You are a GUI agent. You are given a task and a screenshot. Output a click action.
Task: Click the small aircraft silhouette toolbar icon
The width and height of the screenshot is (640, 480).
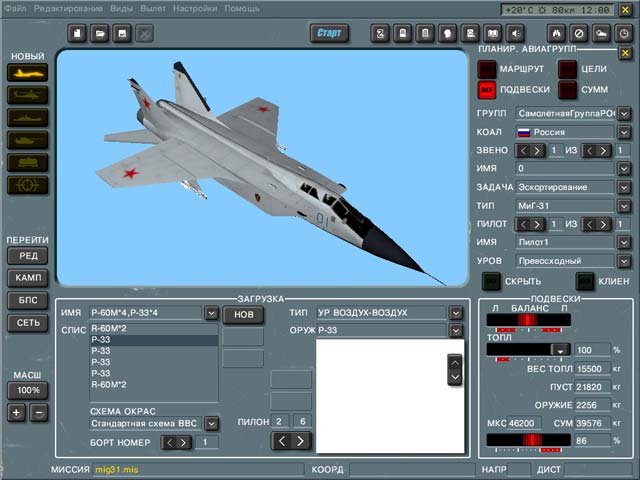[x=601, y=33]
